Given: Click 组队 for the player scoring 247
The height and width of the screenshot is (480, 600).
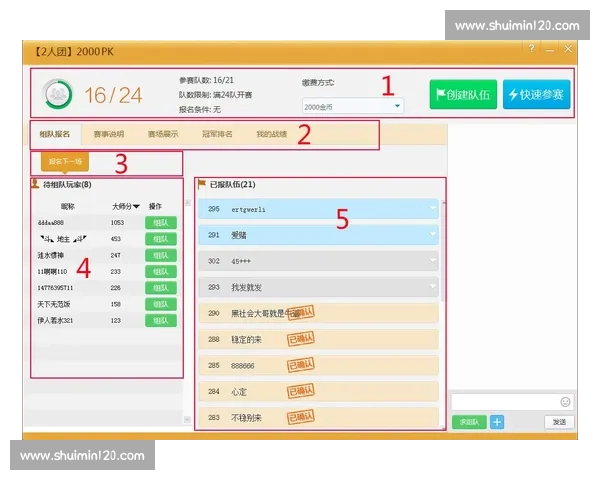Looking at the screenshot, I should click(x=161, y=255).
